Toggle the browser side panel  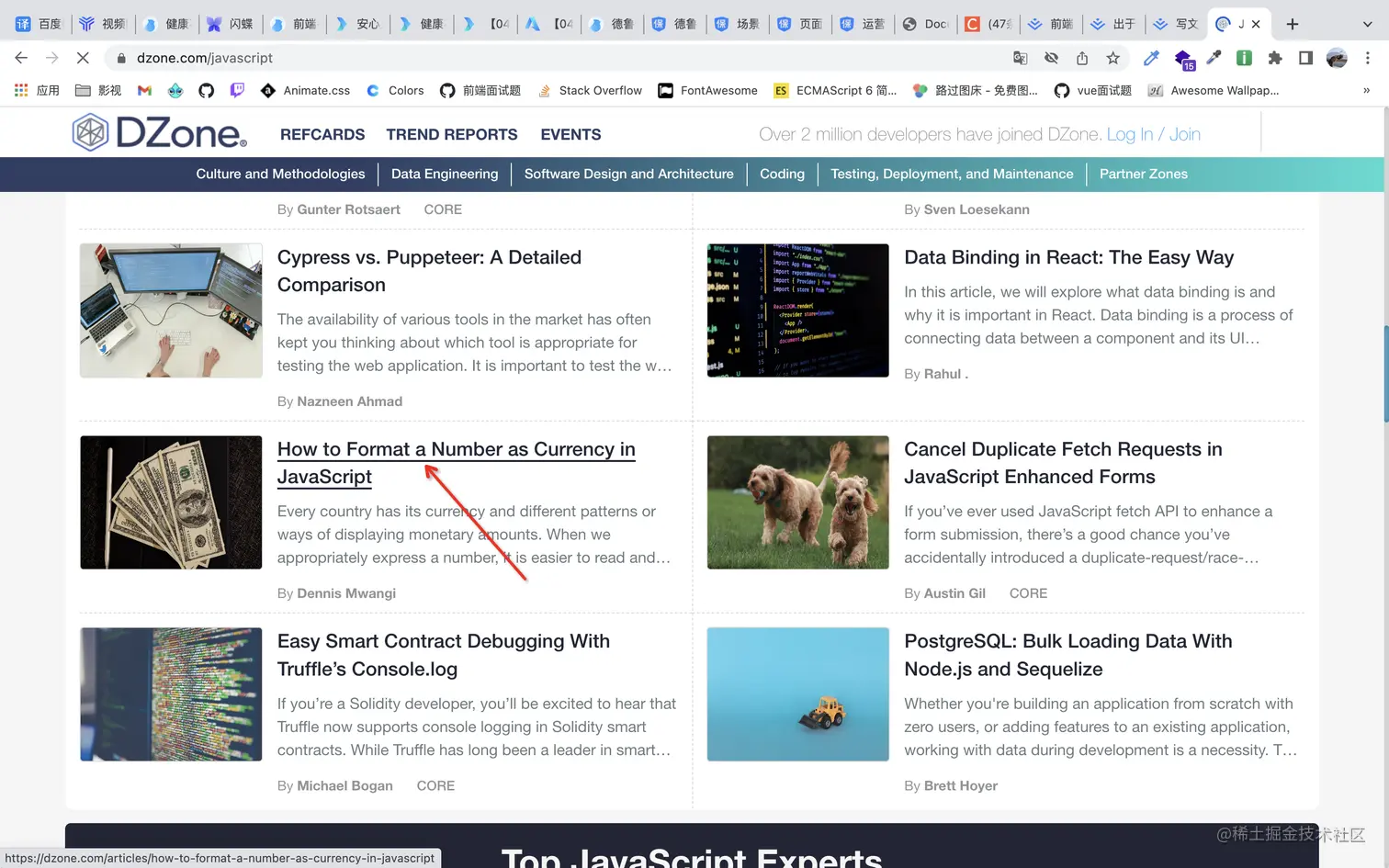pos(1305,58)
